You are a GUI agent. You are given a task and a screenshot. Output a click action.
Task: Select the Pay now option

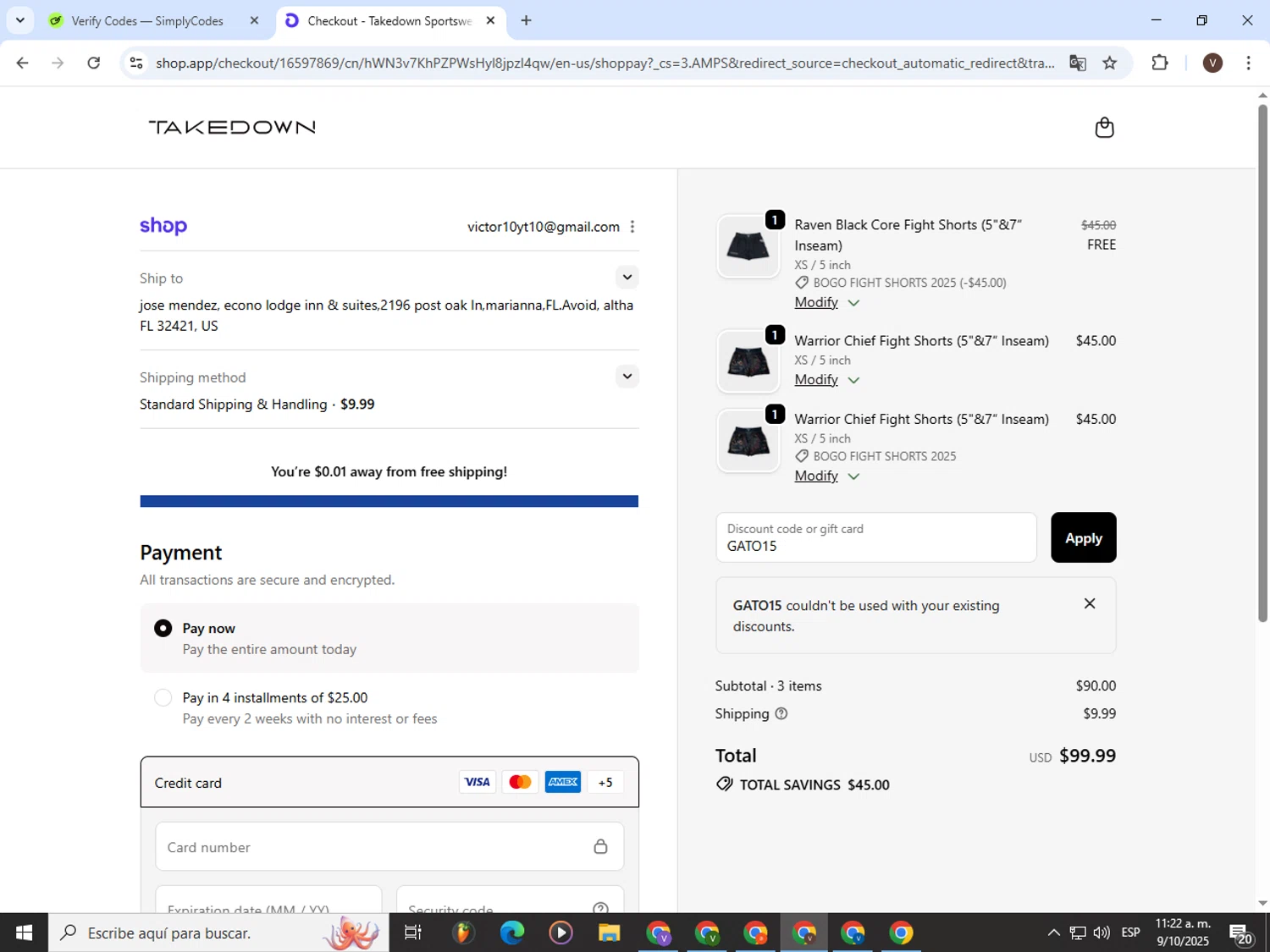click(163, 628)
